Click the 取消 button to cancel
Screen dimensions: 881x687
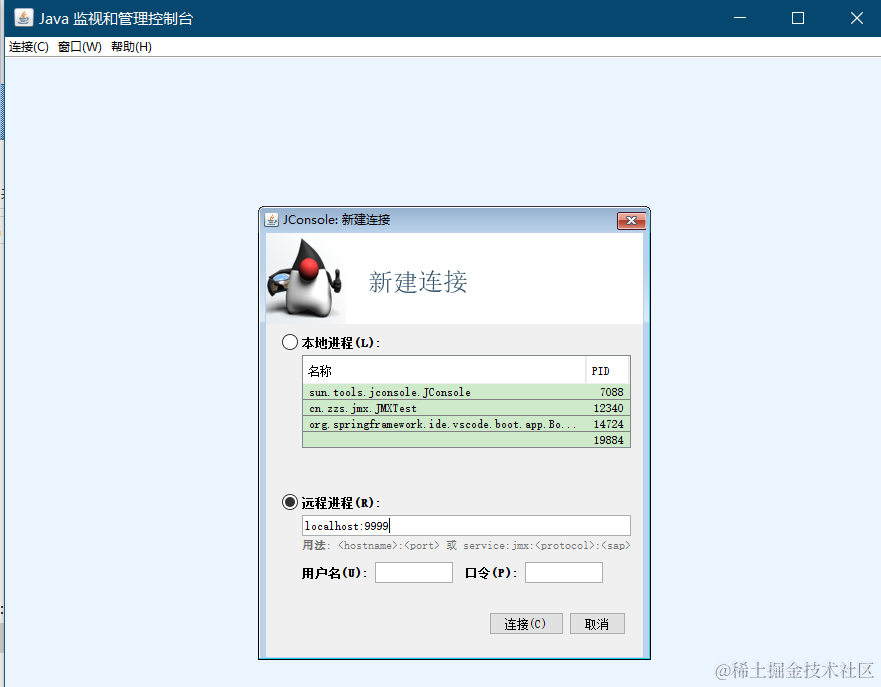click(x=597, y=623)
